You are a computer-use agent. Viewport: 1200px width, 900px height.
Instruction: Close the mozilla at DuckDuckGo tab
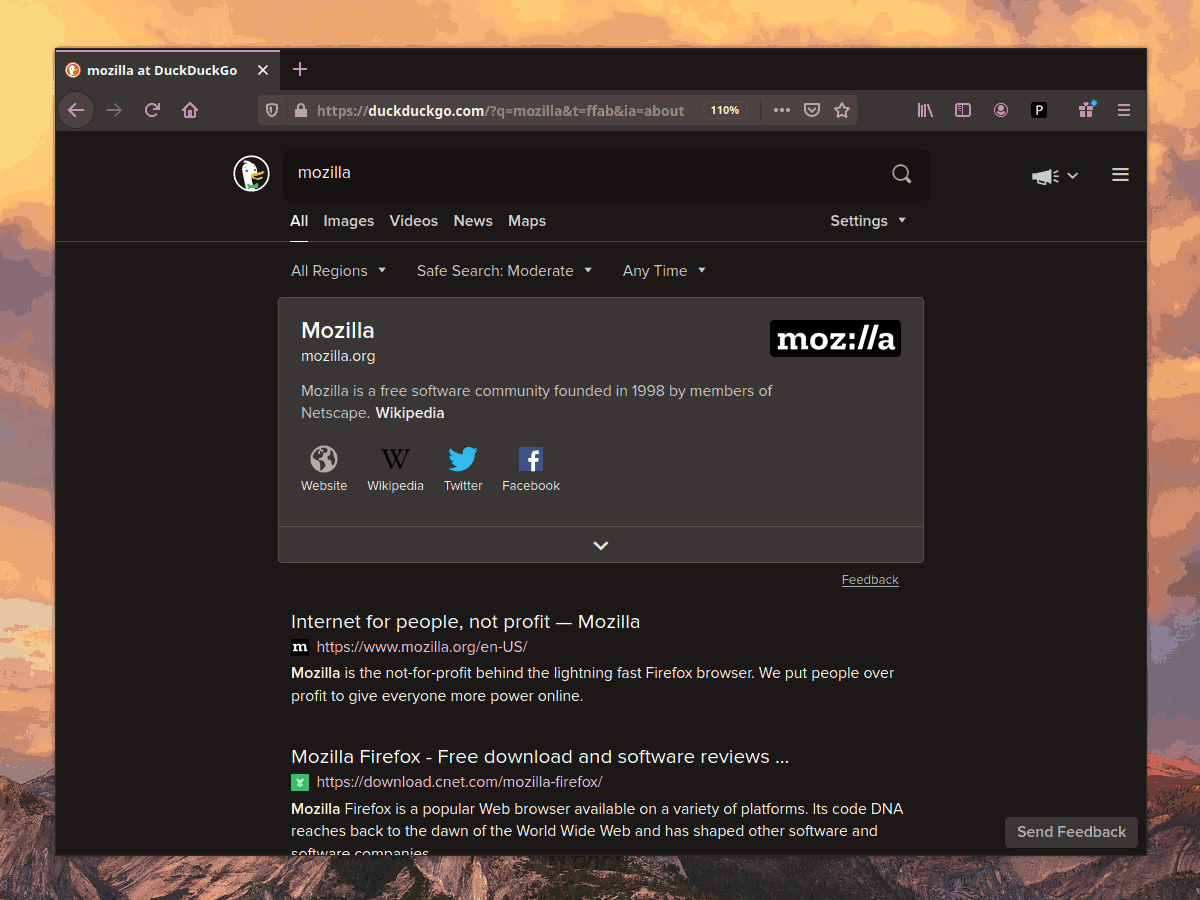[263, 70]
